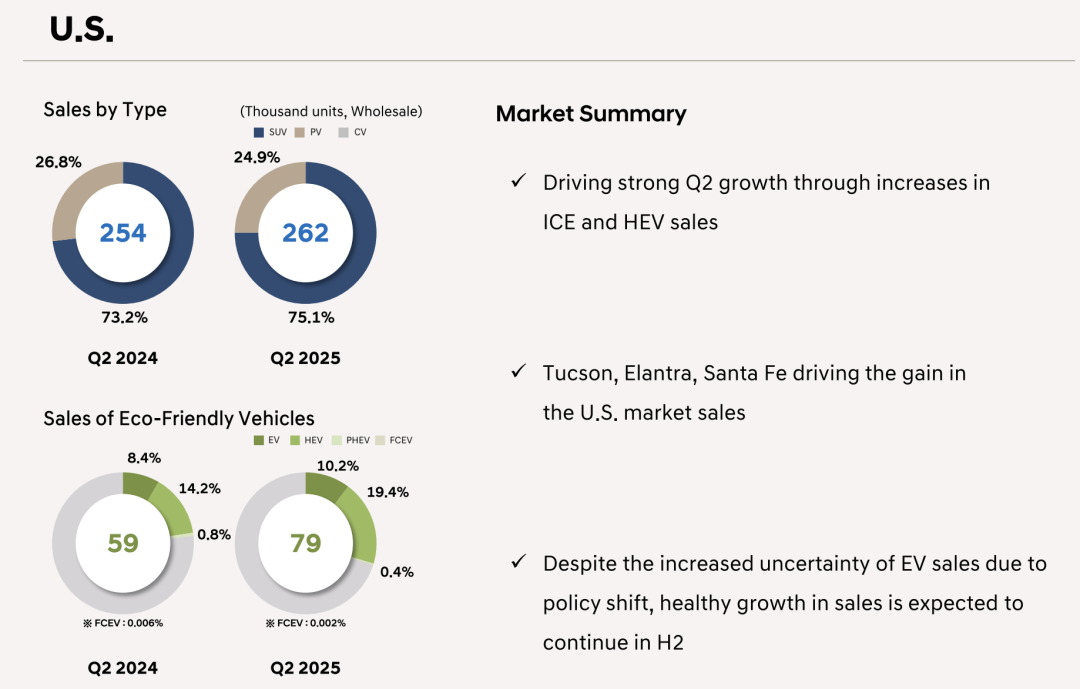This screenshot has height=689, width=1080.
Task: Click the "Sales of Eco-Friendly Vehicles" title
Action: point(179,418)
